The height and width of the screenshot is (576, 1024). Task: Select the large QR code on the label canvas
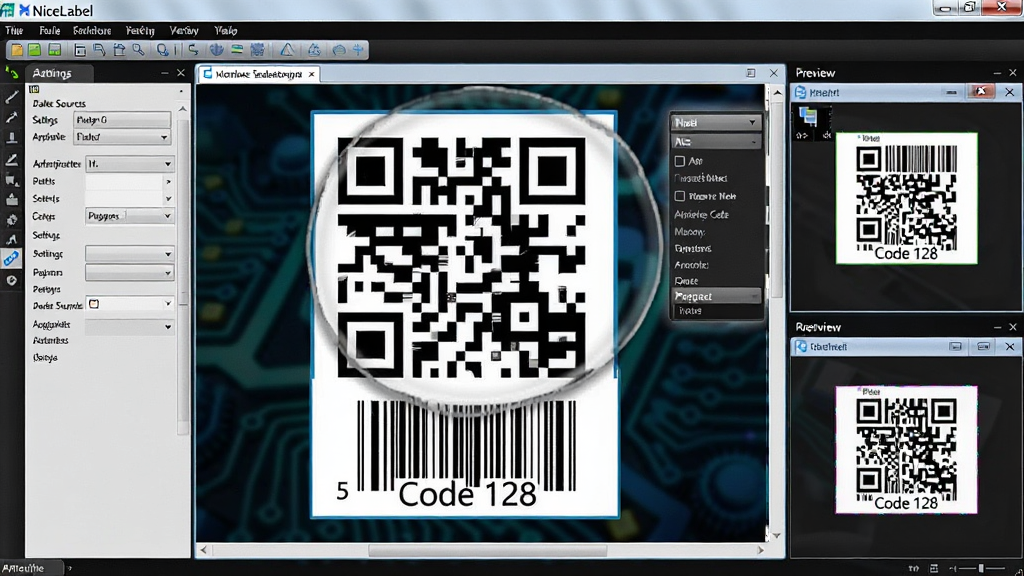point(461,257)
